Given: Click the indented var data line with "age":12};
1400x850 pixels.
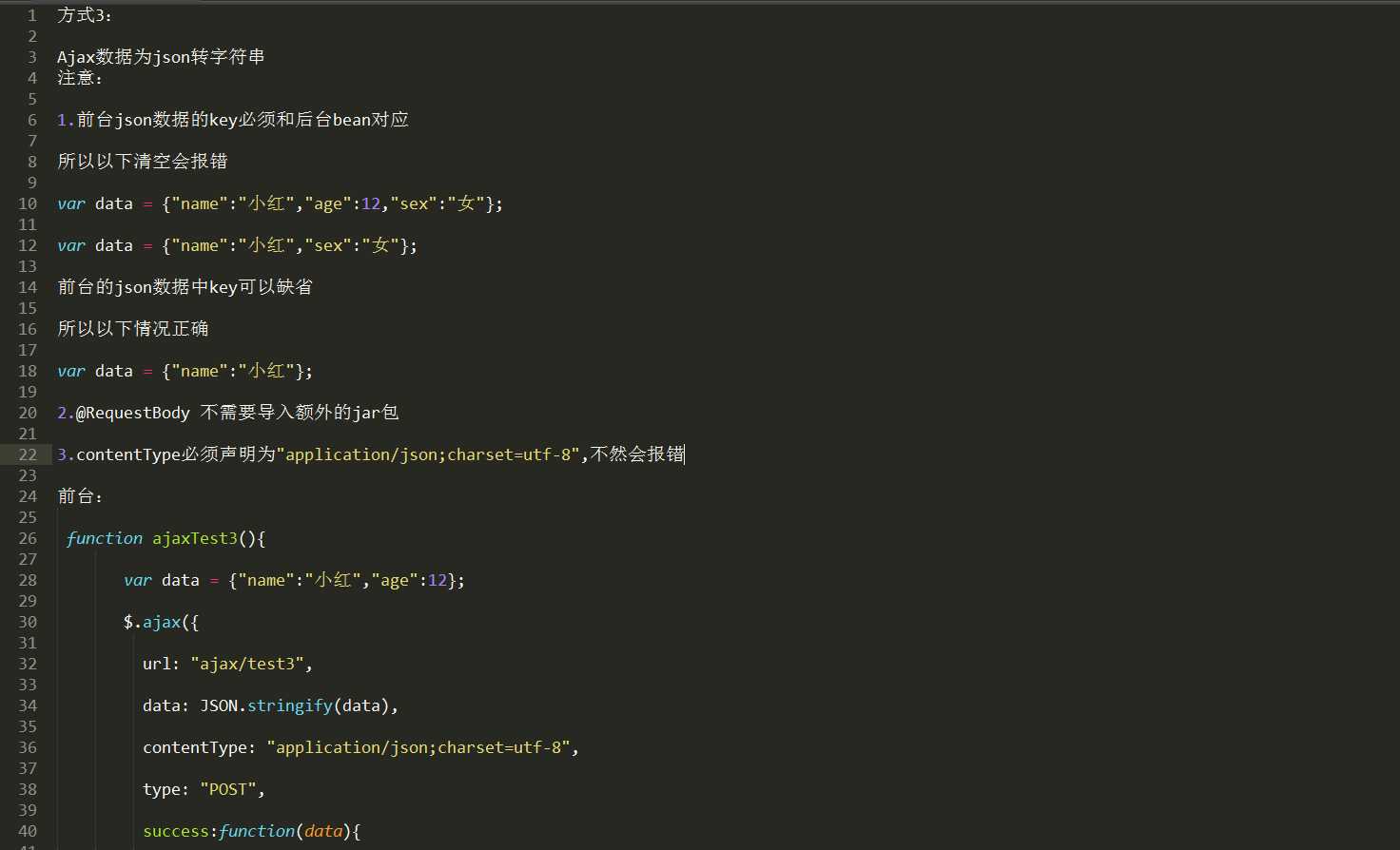Looking at the screenshot, I should click(295, 580).
